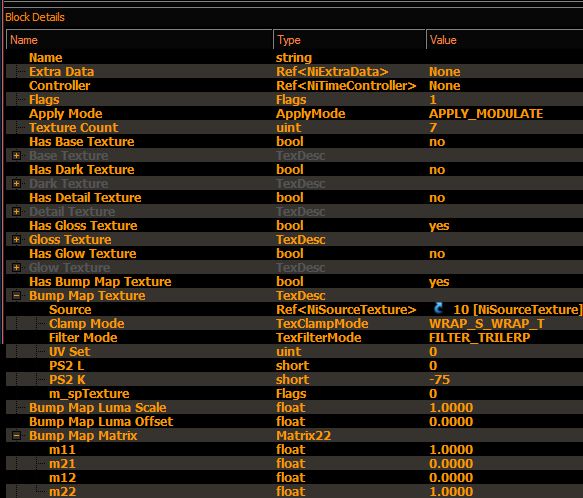Collapse the Bump Map Texture row
Image resolution: width=583 pixels, height=498 pixels.
pyautogui.click(x=16, y=296)
